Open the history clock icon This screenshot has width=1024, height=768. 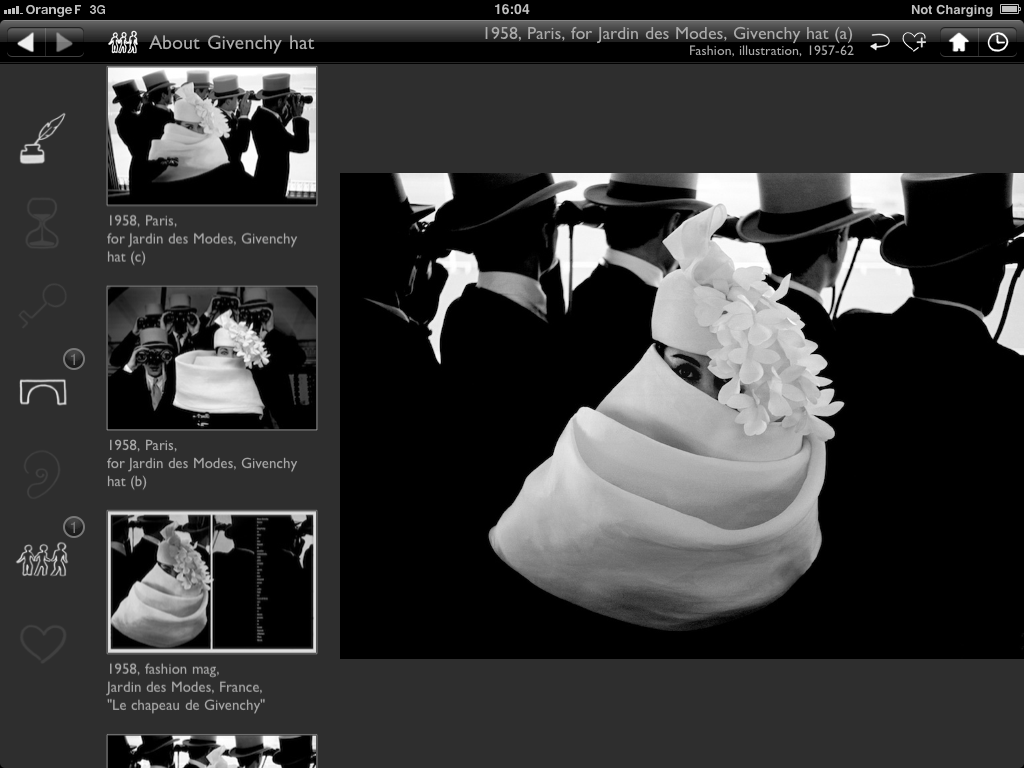point(997,42)
